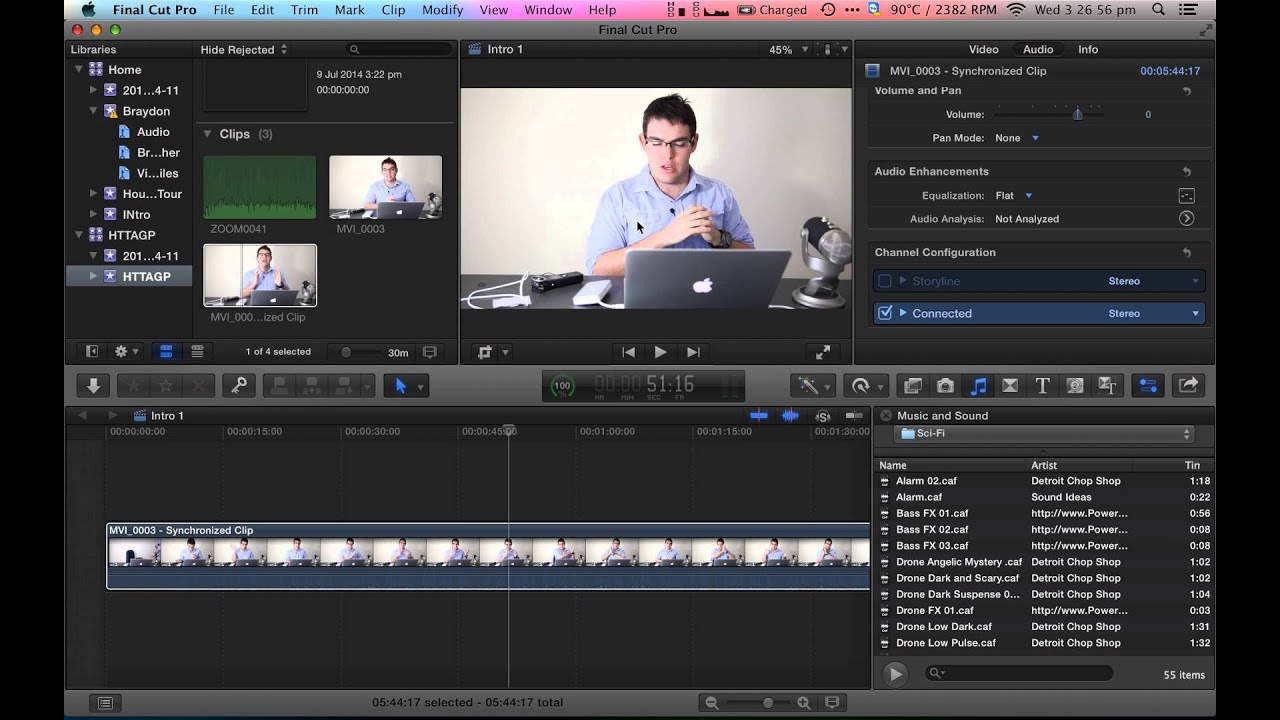Run Audio Analysis arrow button
1280x720 pixels.
(1186, 218)
